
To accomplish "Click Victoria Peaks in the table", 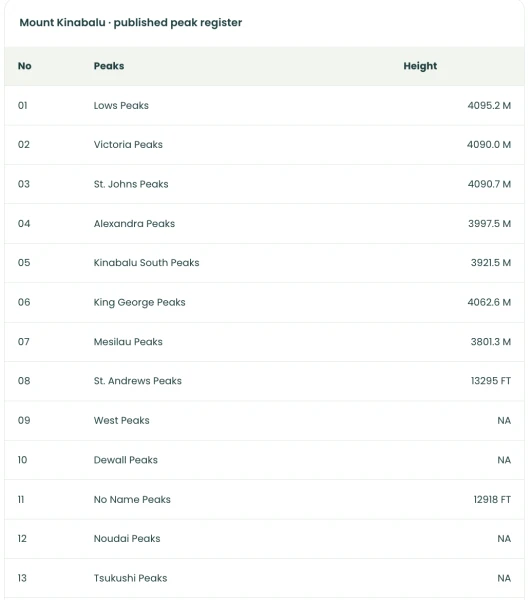I will pos(128,144).
